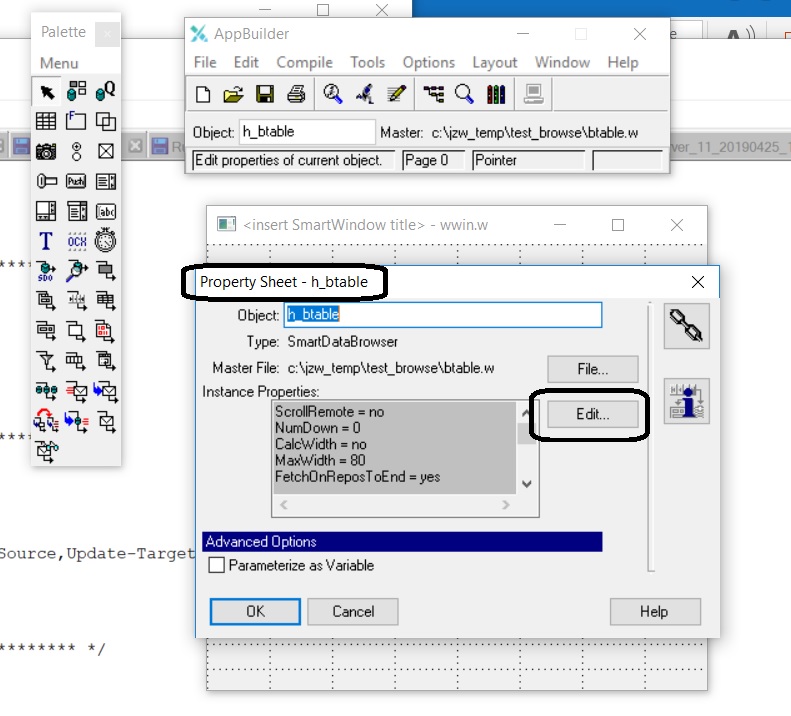Open List Objects tree toolbar icon
791x716 pixels.
tap(433, 94)
